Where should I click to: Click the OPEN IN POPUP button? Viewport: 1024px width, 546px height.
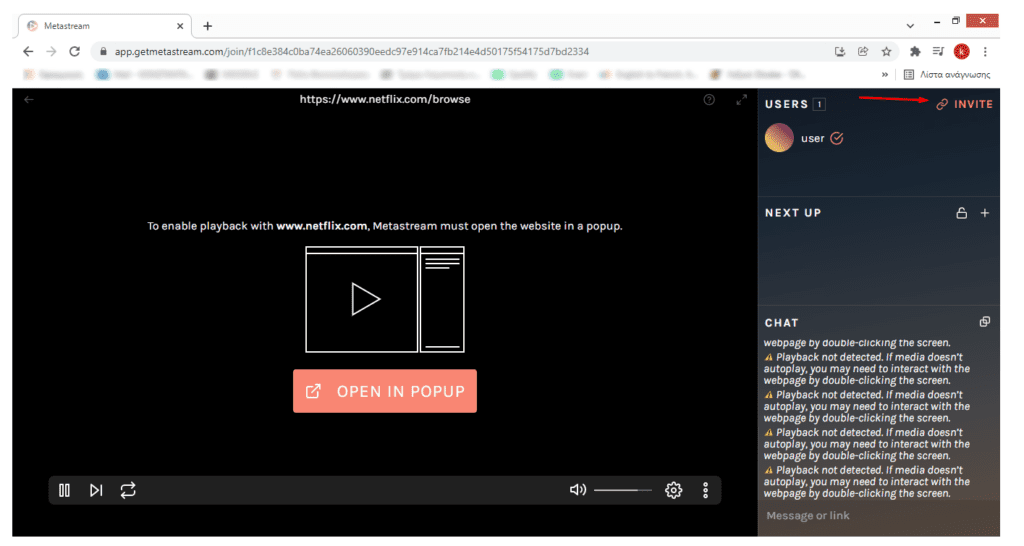tap(385, 391)
